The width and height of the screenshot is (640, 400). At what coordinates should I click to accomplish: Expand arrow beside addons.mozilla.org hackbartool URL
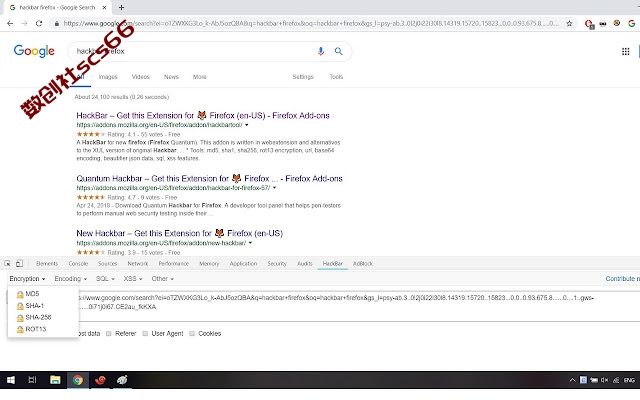[x=247, y=125]
